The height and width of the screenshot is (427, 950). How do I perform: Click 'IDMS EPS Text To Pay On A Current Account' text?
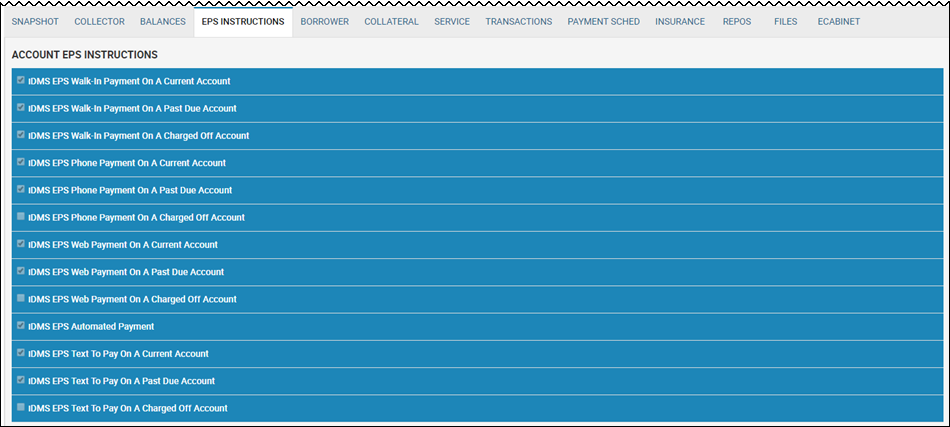coord(118,354)
